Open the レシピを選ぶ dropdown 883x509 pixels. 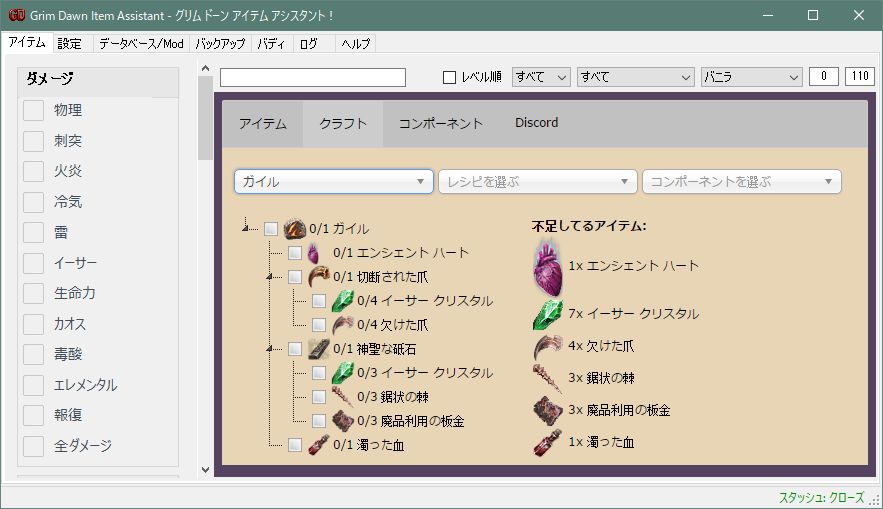coord(538,182)
